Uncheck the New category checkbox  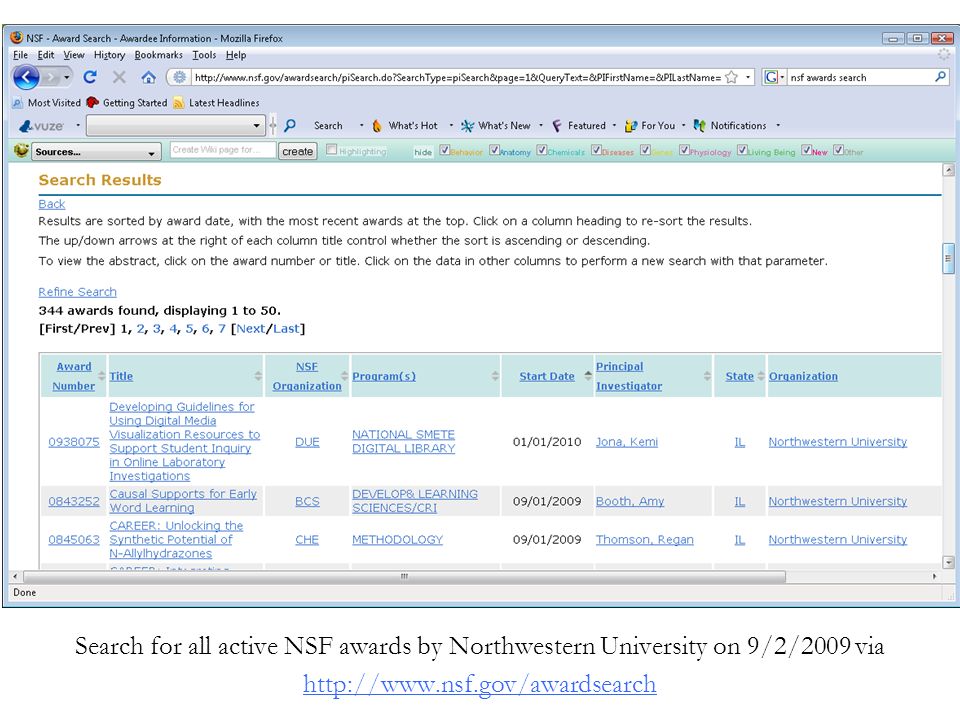(x=806, y=150)
